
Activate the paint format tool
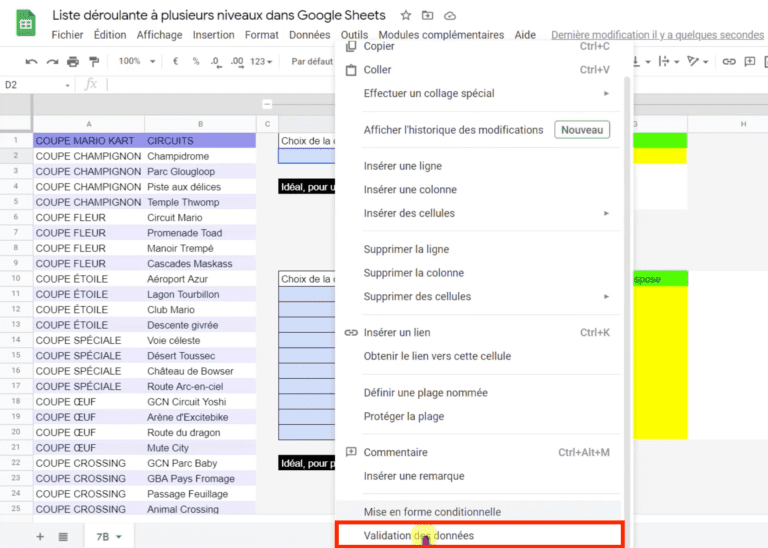[x=94, y=61]
